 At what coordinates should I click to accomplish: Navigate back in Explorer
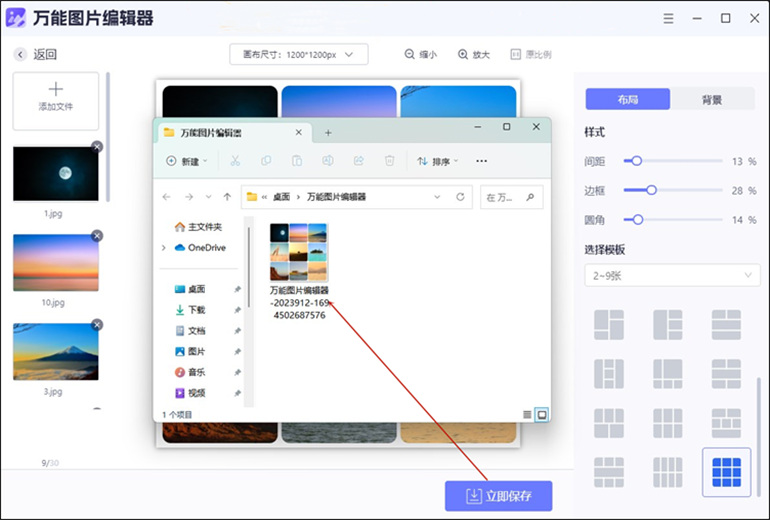(x=166, y=197)
